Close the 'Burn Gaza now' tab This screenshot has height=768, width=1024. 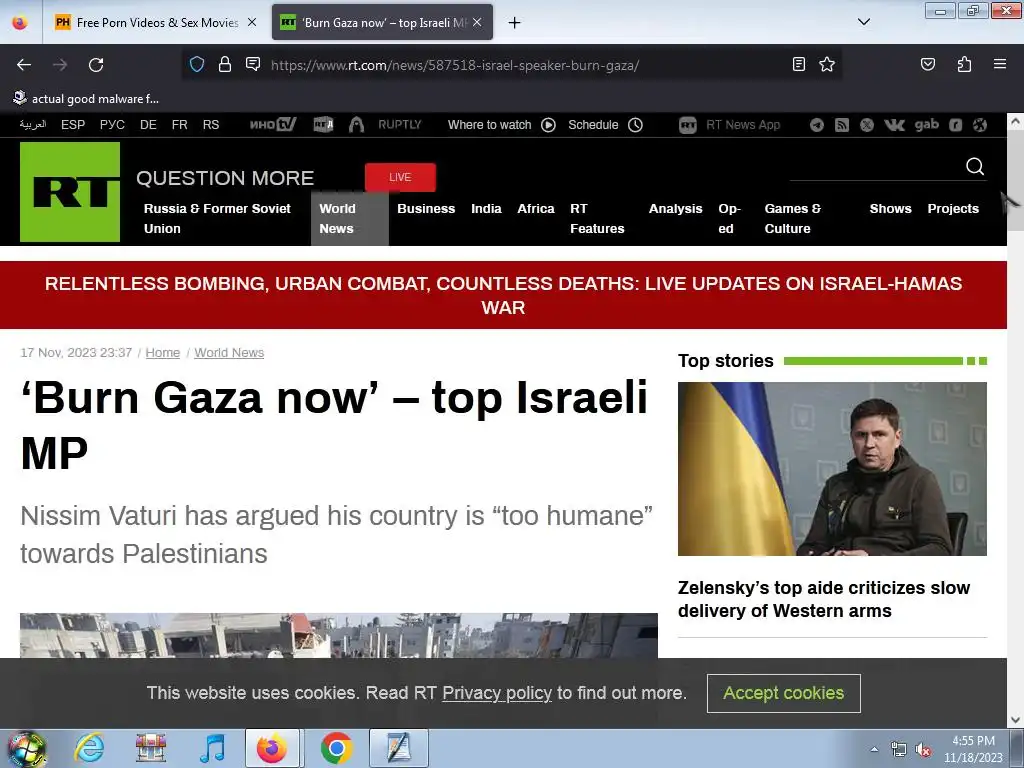[477, 22]
